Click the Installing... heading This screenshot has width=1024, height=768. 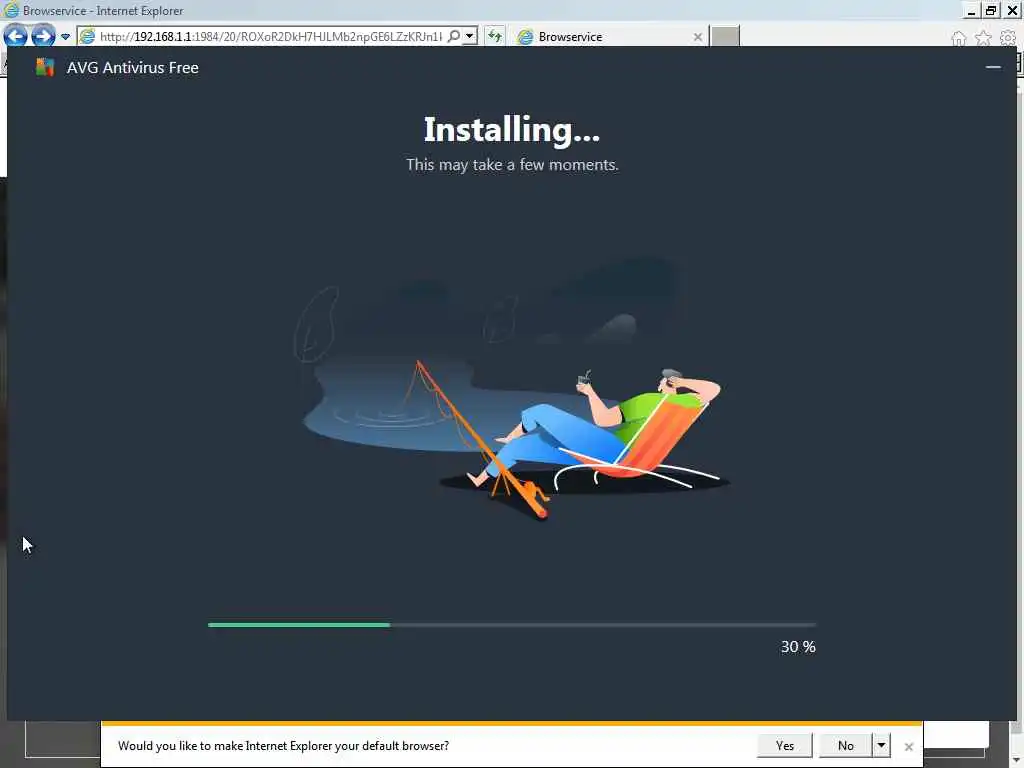coord(511,129)
